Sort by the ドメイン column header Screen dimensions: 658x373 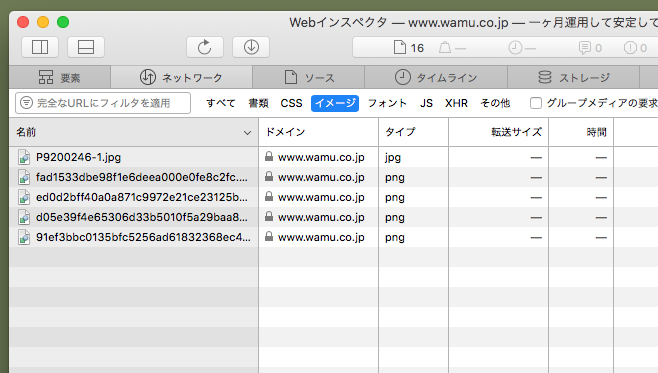tap(319, 132)
